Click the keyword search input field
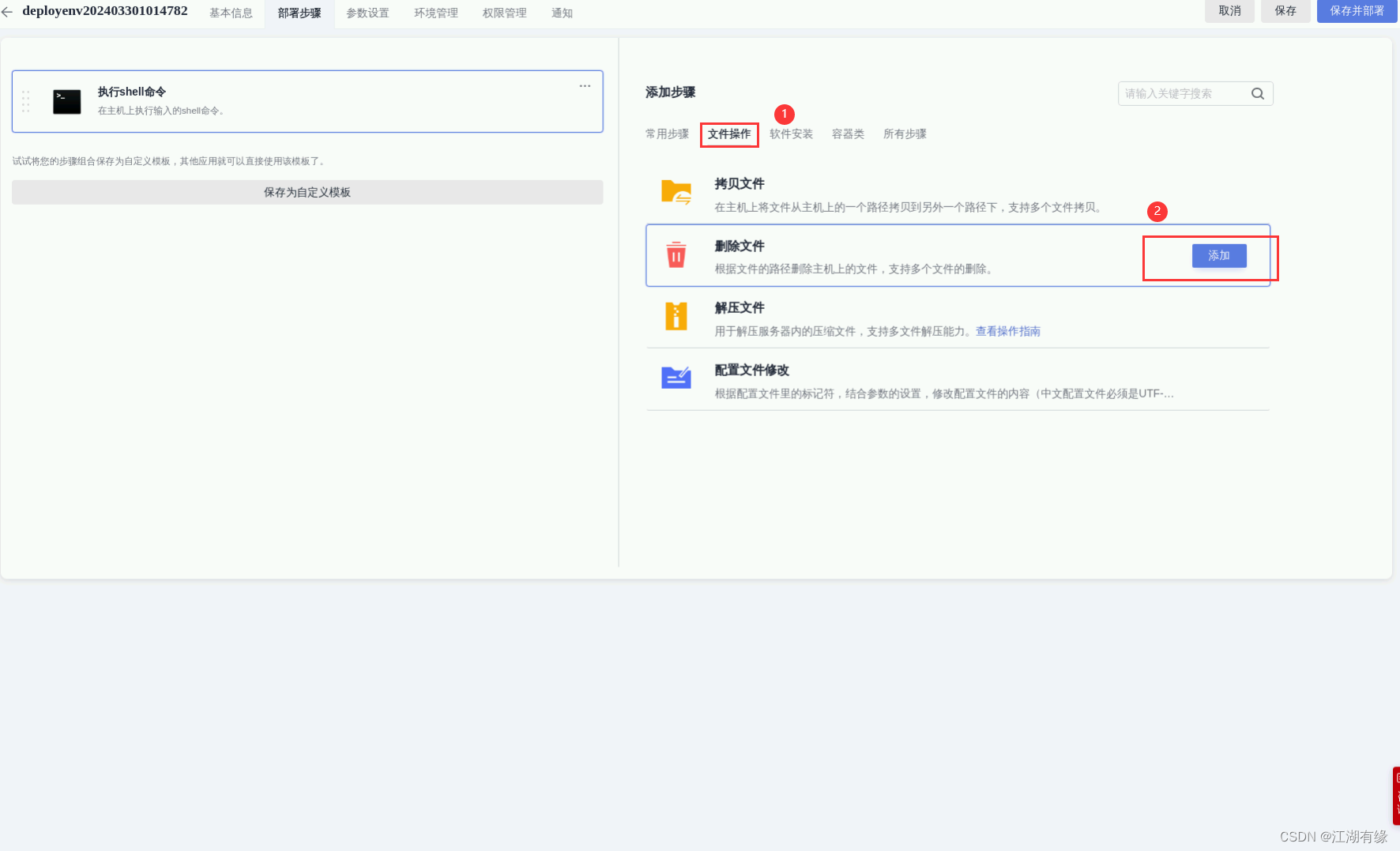The width and height of the screenshot is (1400, 851). [1181, 93]
